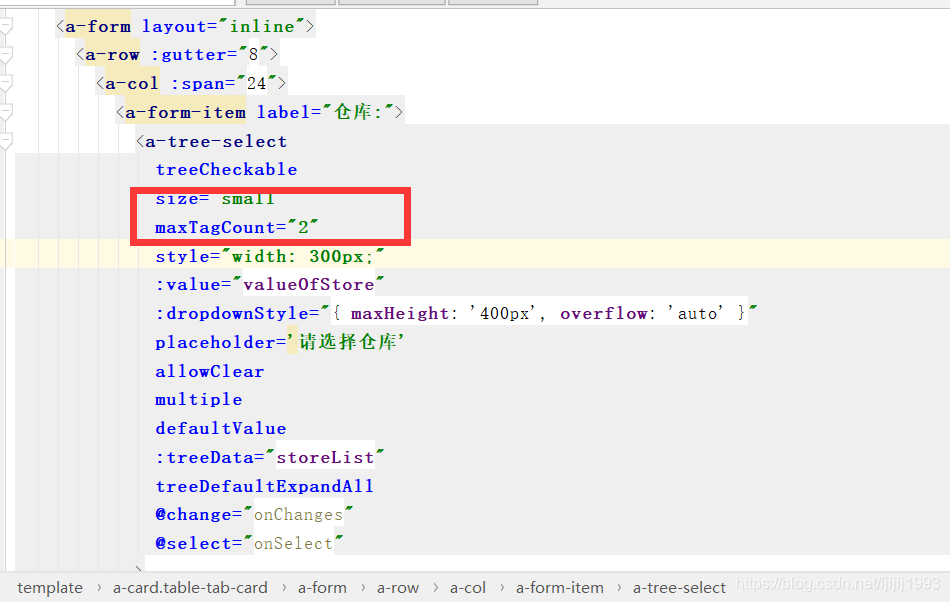Collapse the a-form block using its gutter arrow
950x602 pixels.
[6, 25]
